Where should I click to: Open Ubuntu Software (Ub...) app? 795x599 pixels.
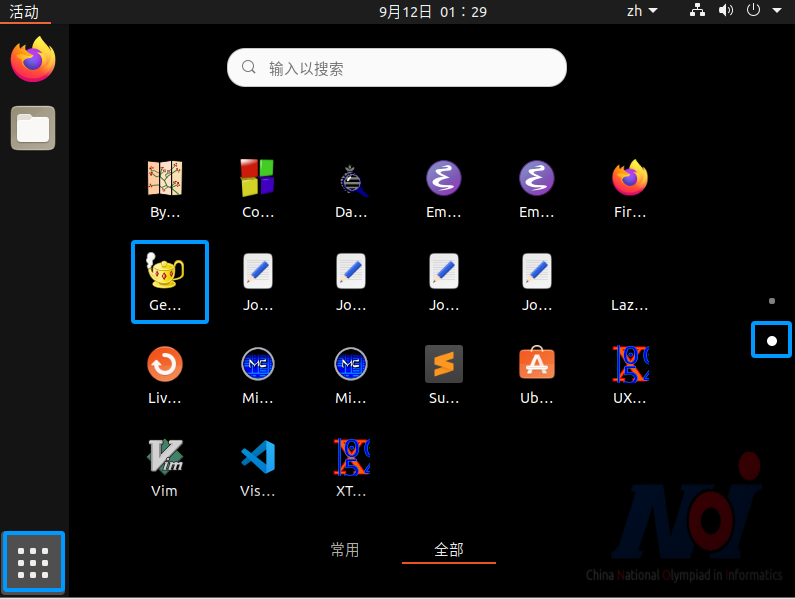(536, 375)
